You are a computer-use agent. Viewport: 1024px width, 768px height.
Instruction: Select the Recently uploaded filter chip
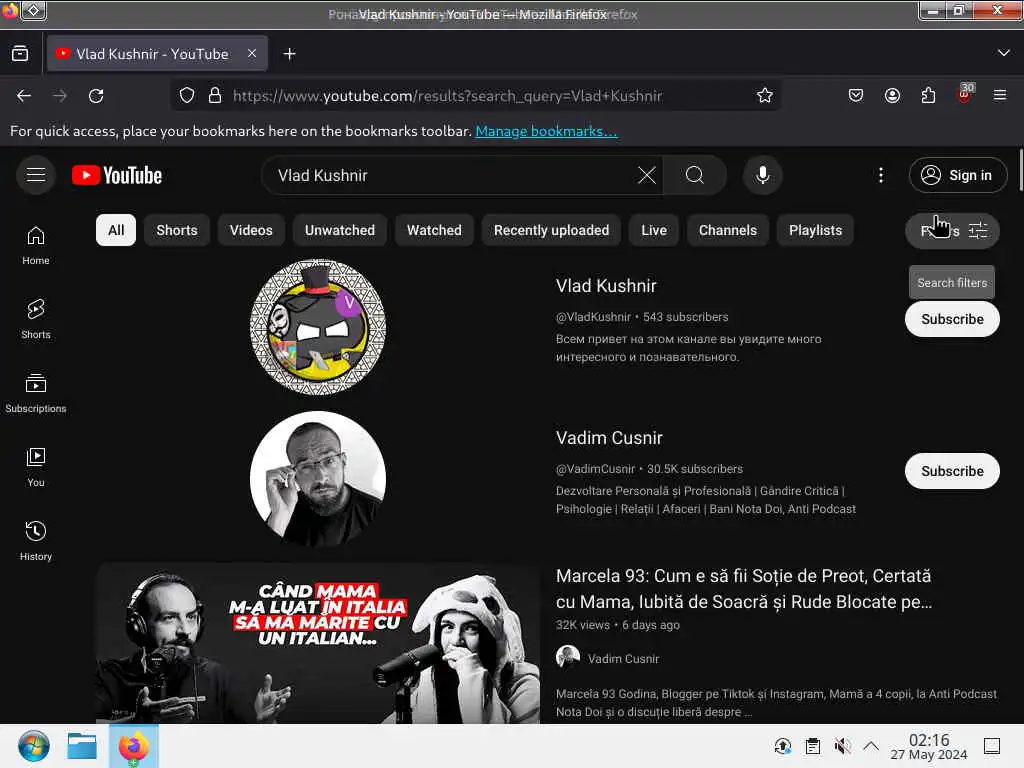551,230
